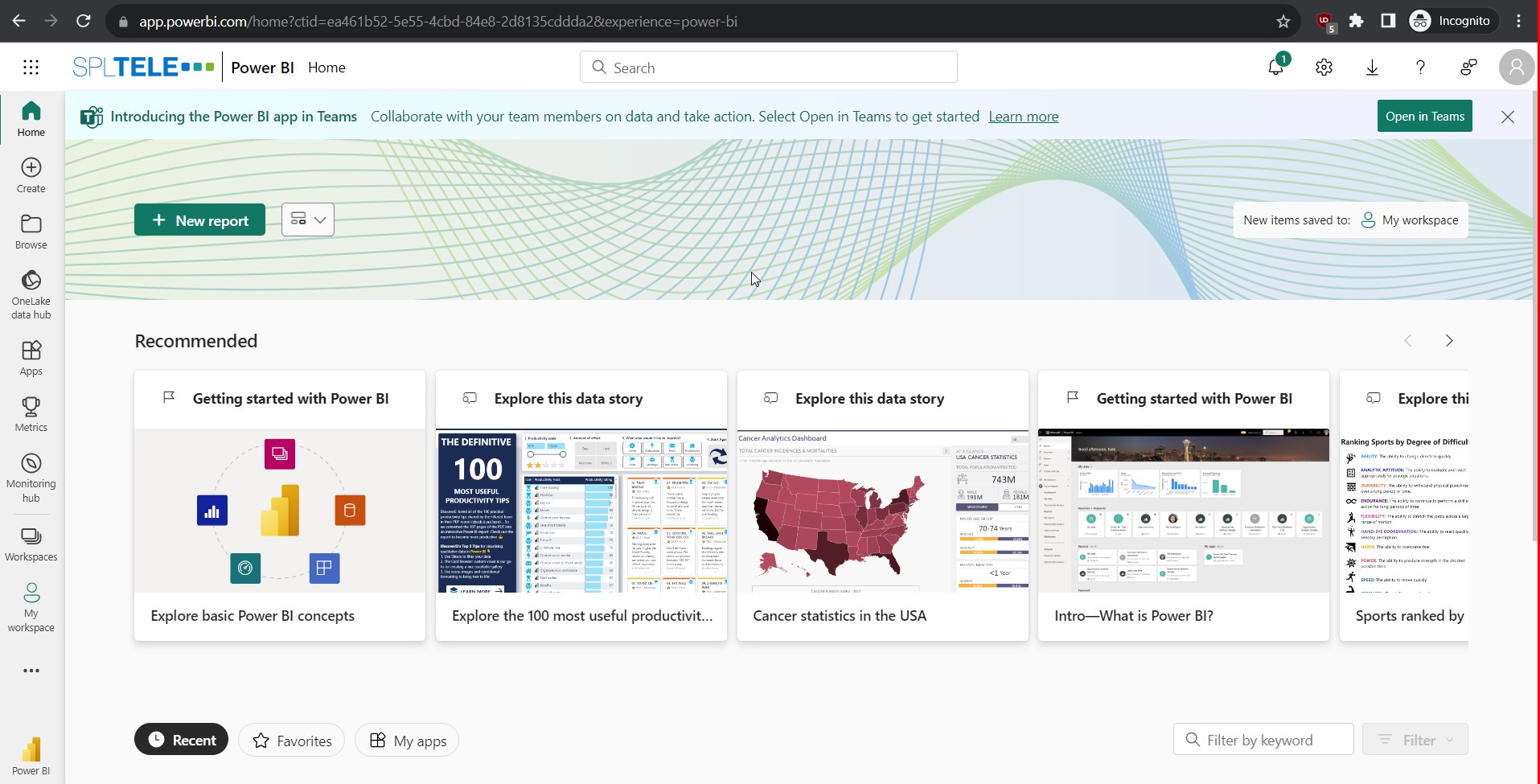The height and width of the screenshot is (784, 1540).
Task: Open Apps in the sidebar
Action: coord(31,358)
